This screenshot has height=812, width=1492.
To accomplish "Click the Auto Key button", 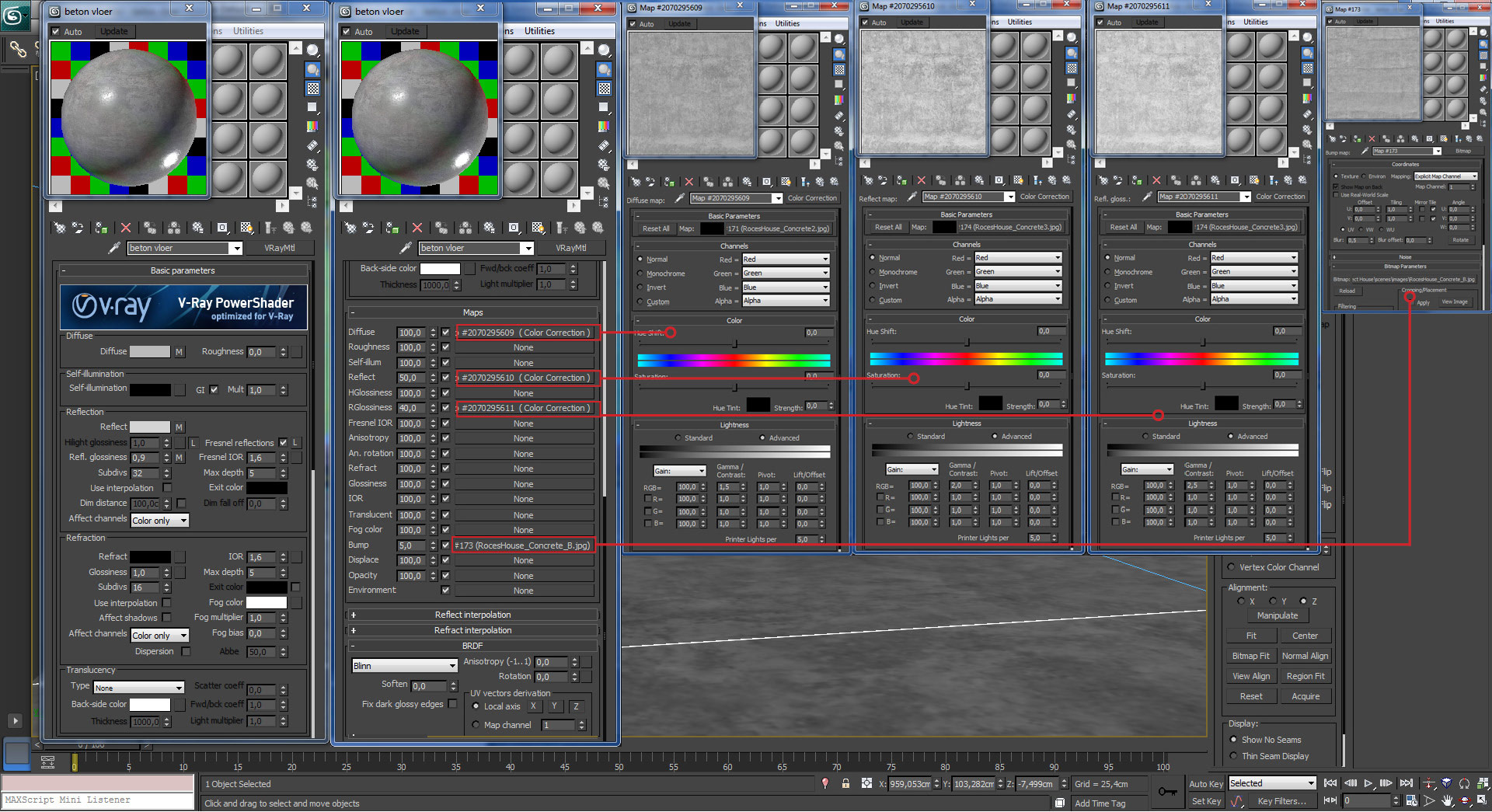I will [1206, 784].
